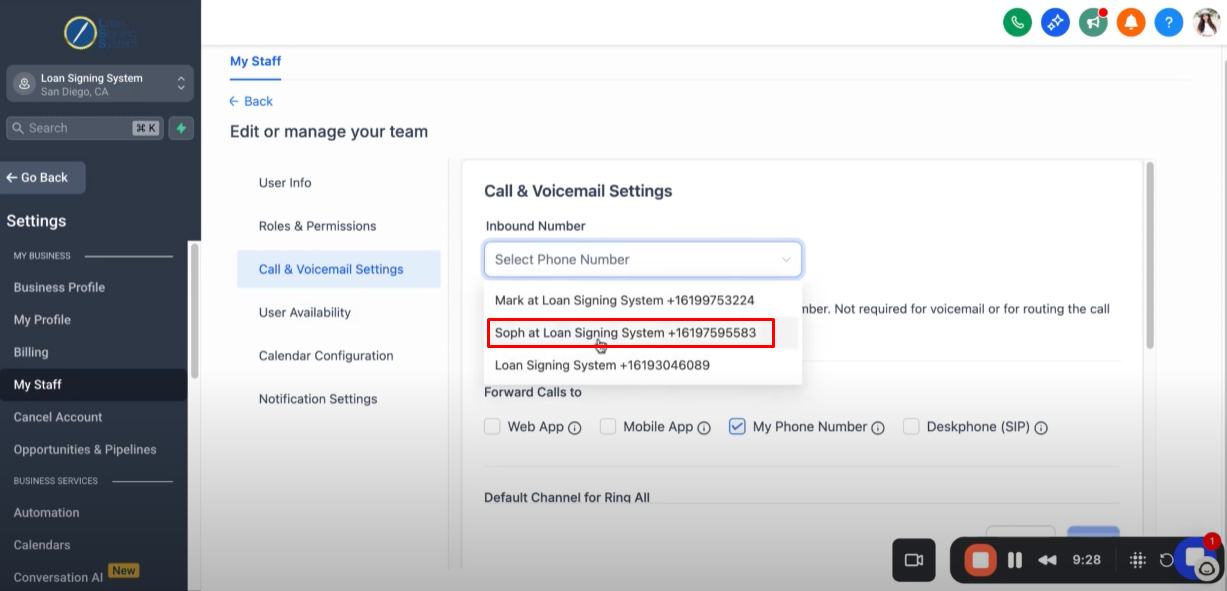The height and width of the screenshot is (591, 1227).
Task: Click the Inbound Number label
Action: click(x=536, y=226)
